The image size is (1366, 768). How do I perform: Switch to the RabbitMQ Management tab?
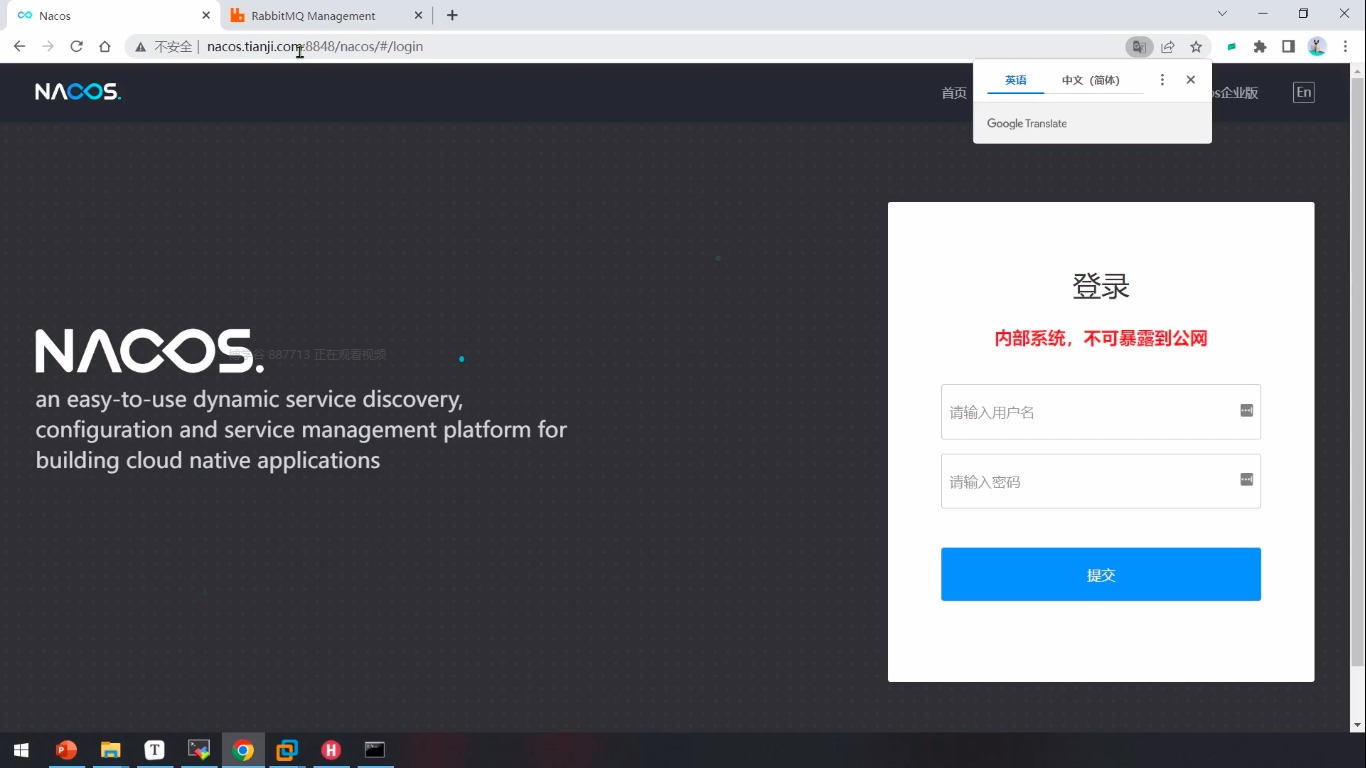pyautogui.click(x=323, y=15)
